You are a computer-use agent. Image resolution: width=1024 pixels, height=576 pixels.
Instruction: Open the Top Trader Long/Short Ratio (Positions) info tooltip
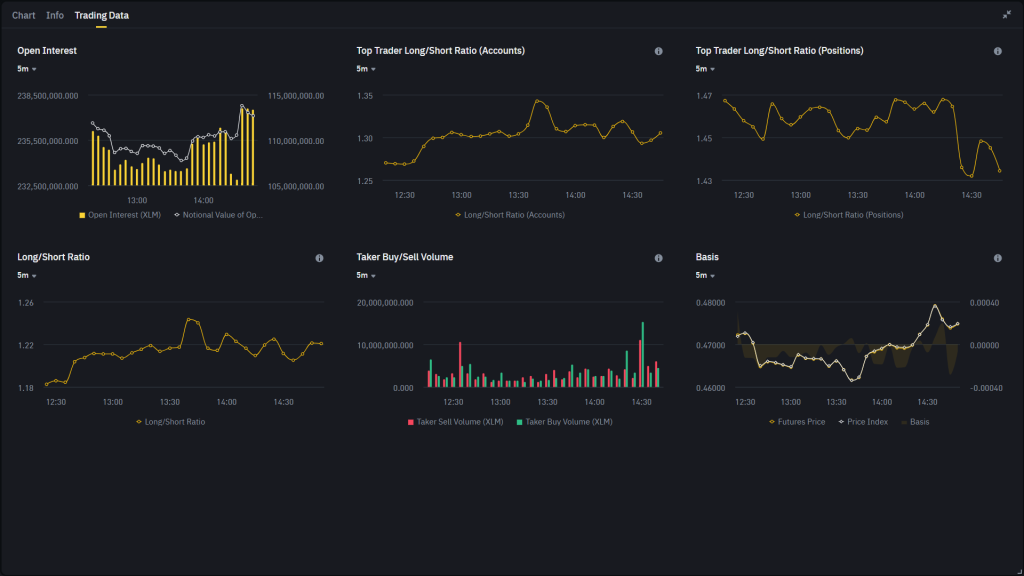click(x=997, y=50)
